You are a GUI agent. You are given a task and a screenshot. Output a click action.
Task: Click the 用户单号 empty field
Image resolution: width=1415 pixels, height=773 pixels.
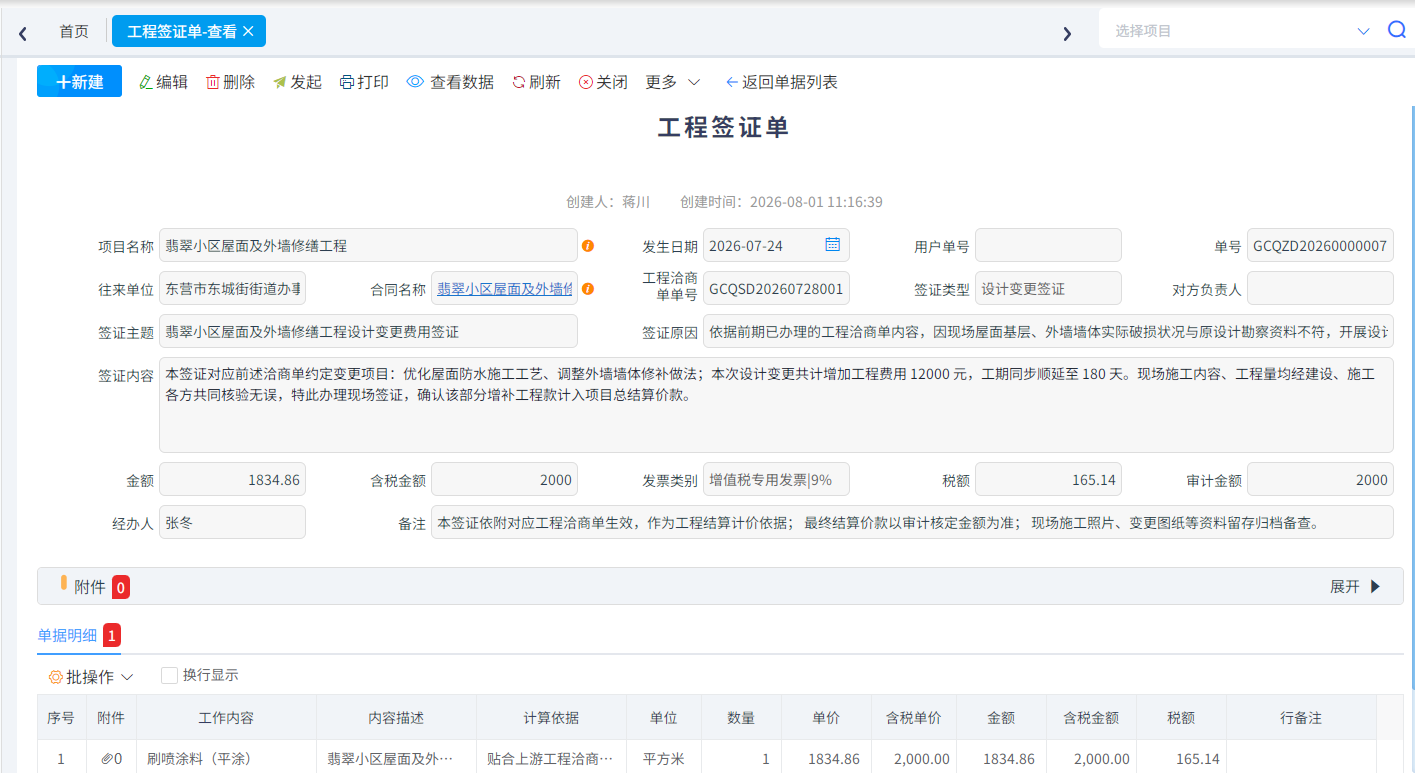[x=1048, y=245]
